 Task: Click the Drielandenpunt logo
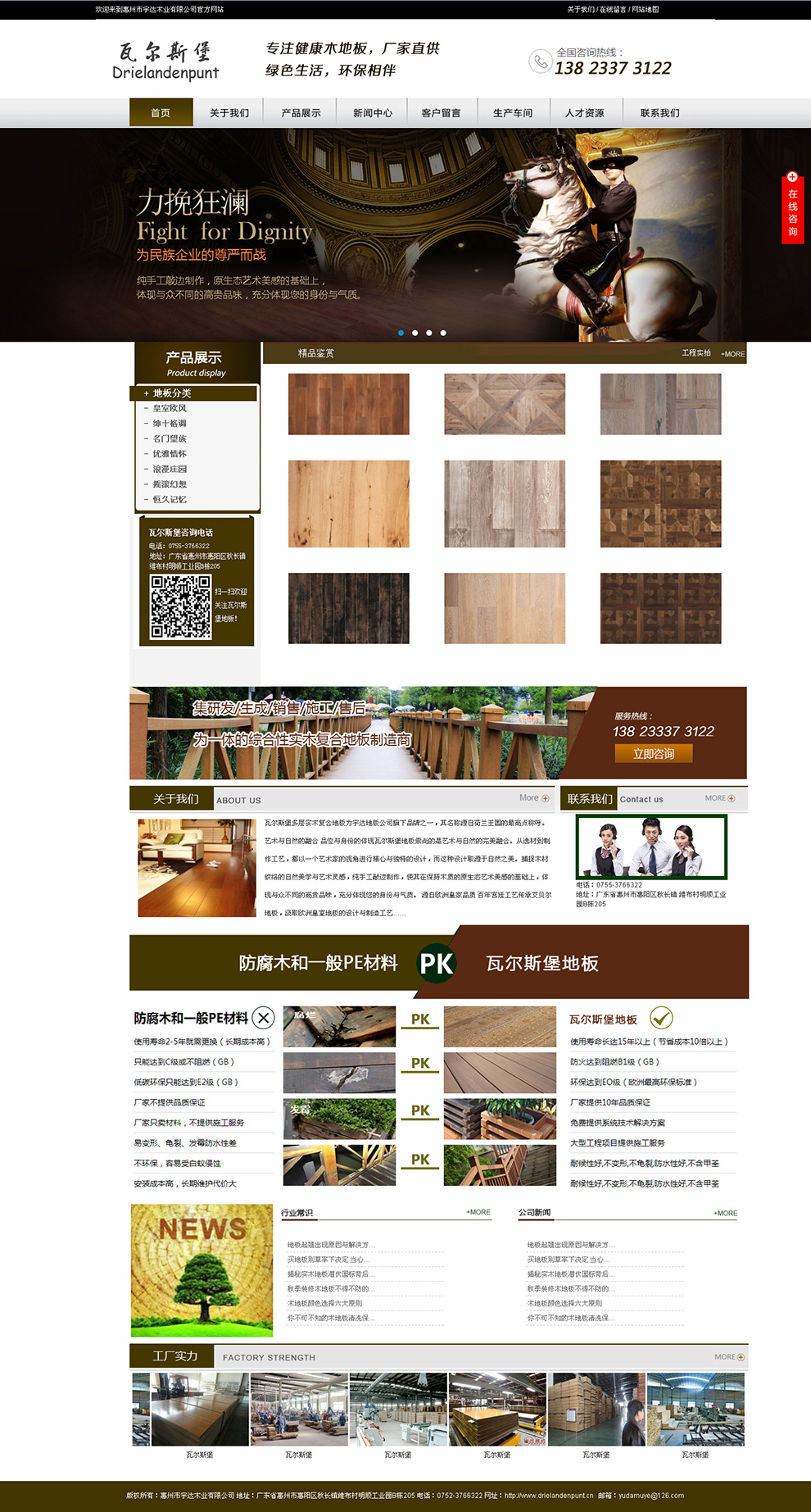pos(165,61)
